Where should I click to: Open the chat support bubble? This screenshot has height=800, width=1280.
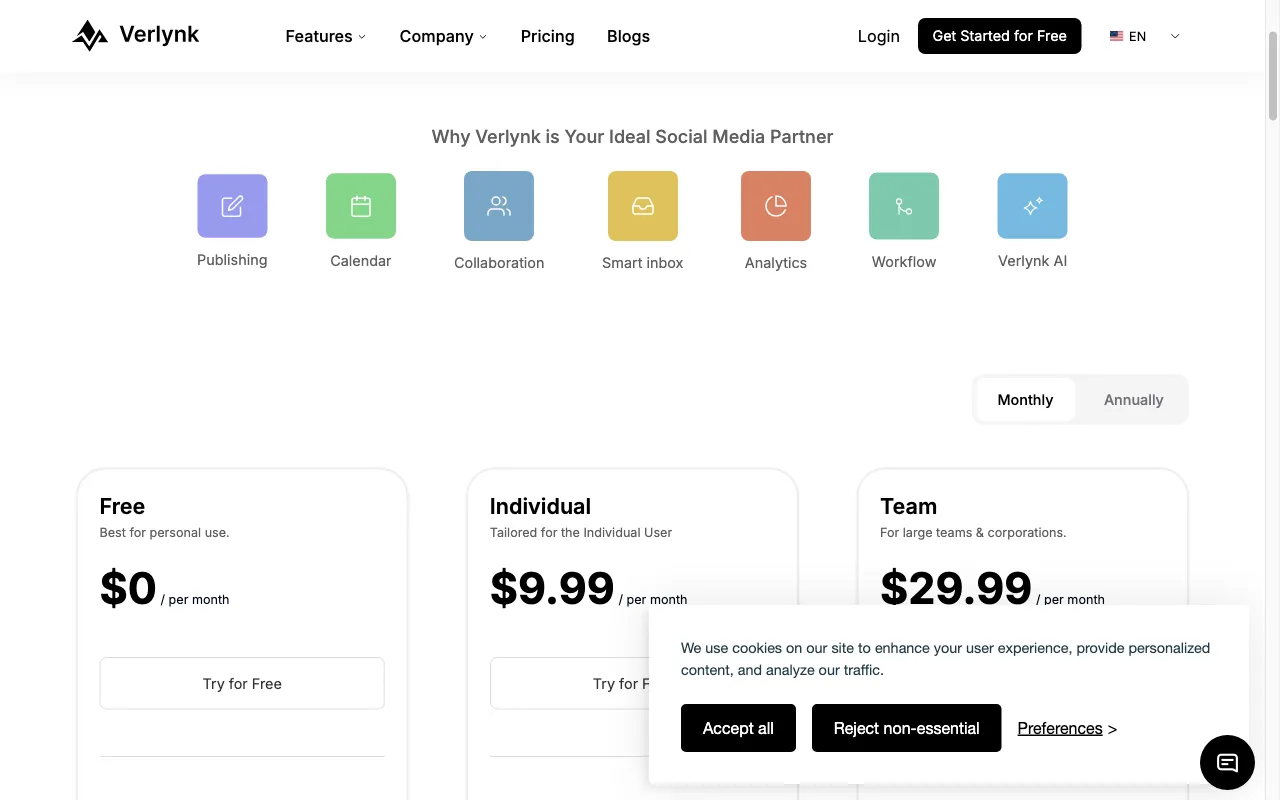click(1227, 762)
